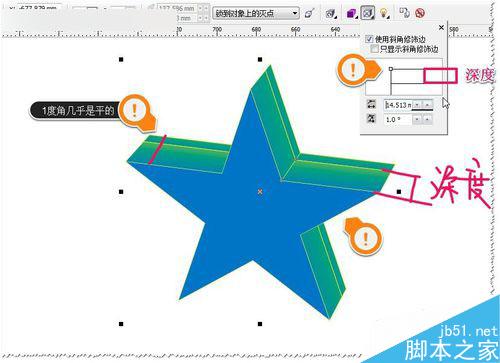Click the top-left selection handle of the star
This screenshot has height=363, width=500.
pyautogui.click(x=121, y=59)
